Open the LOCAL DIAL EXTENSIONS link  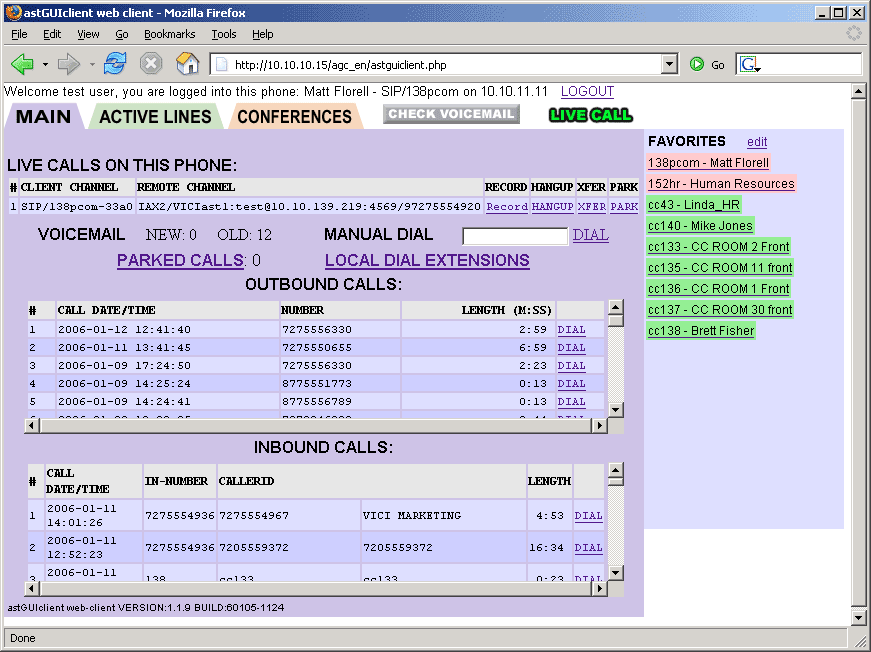point(427,260)
